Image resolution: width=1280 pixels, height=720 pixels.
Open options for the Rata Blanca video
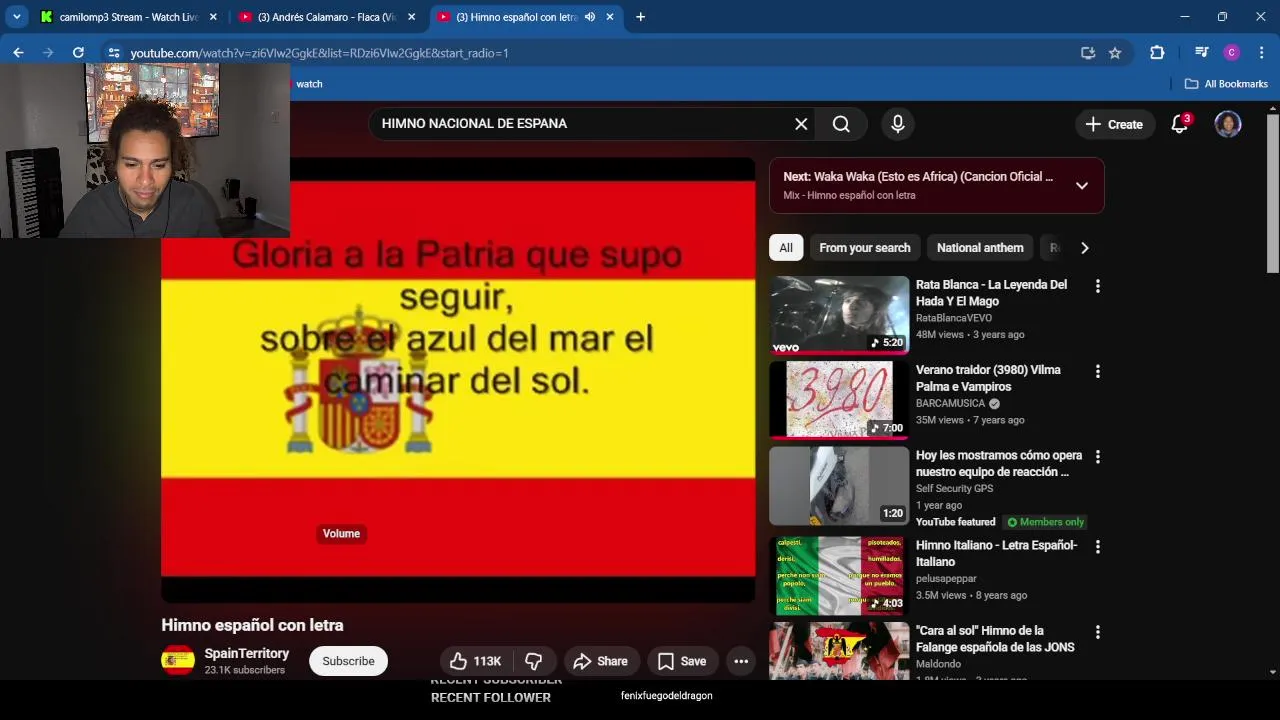1098,286
